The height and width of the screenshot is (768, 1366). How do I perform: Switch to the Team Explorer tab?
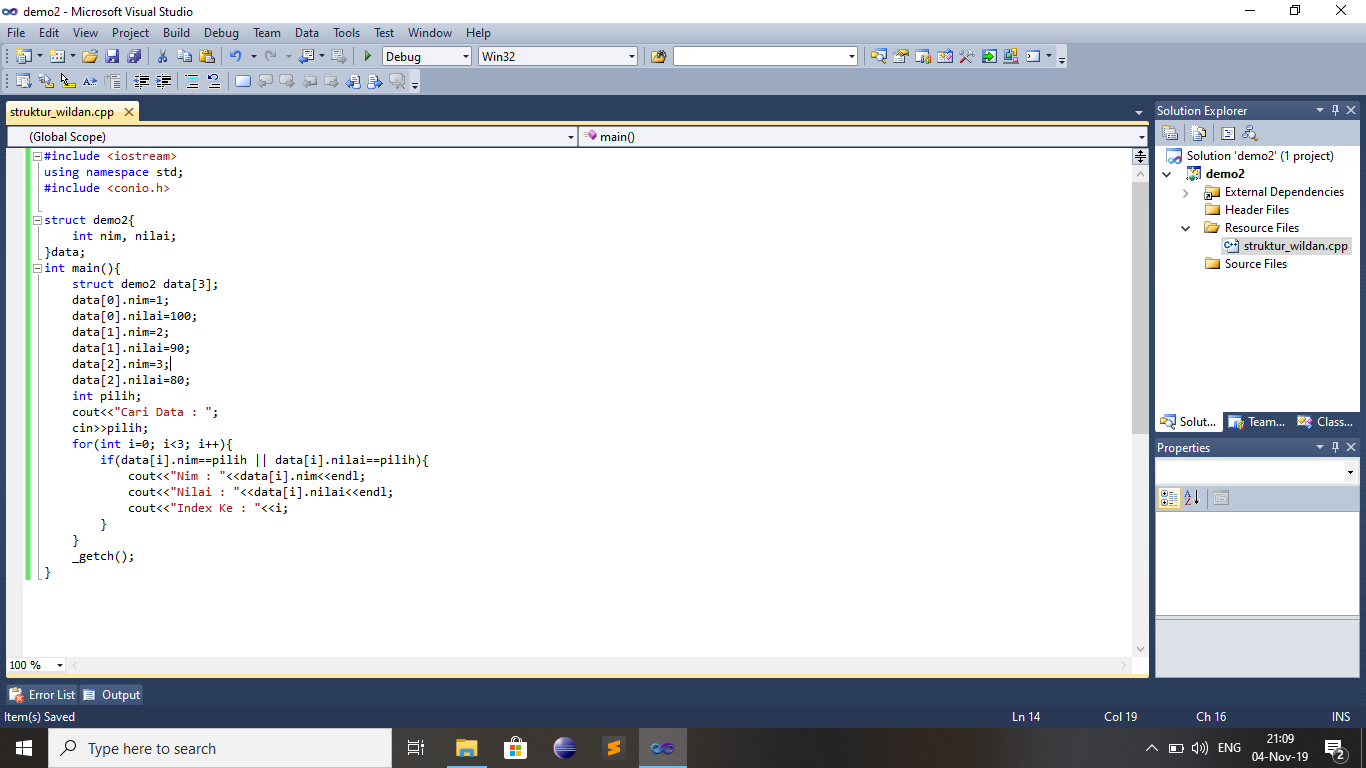1256,421
